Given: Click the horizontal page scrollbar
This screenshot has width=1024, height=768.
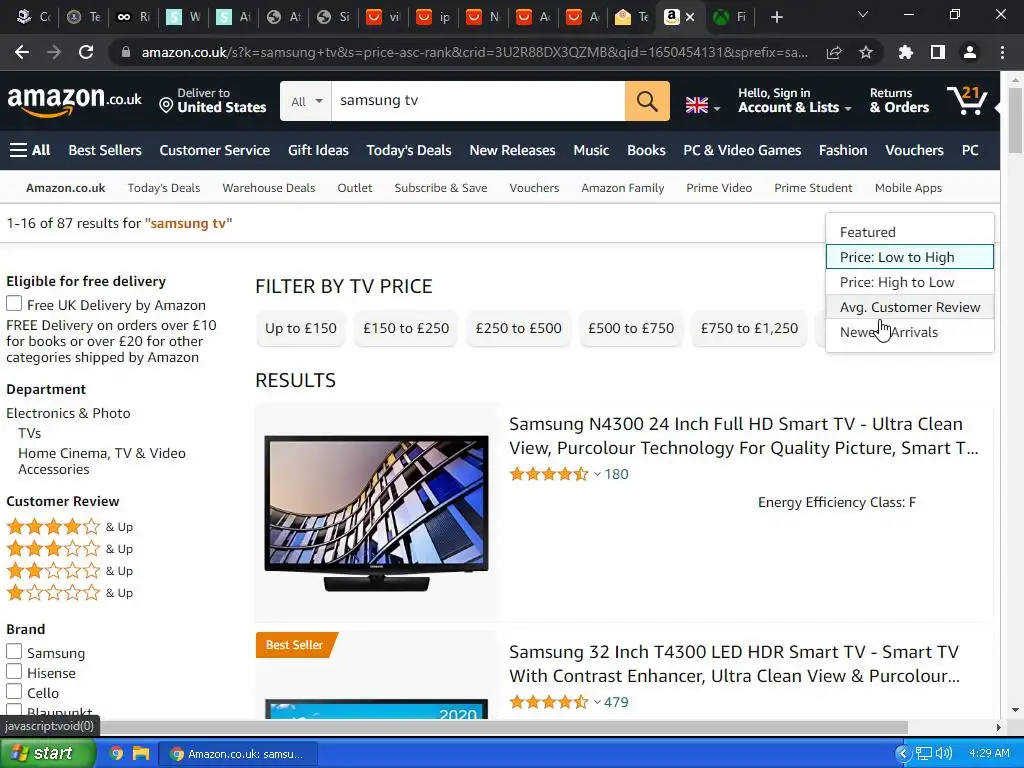Looking at the screenshot, I should 503,728.
